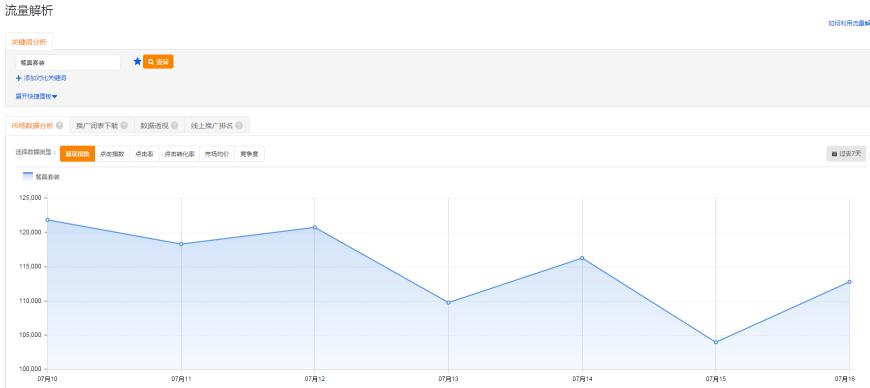
Task: Click the help icon beside 数据透视
Action: coord(174,125)
